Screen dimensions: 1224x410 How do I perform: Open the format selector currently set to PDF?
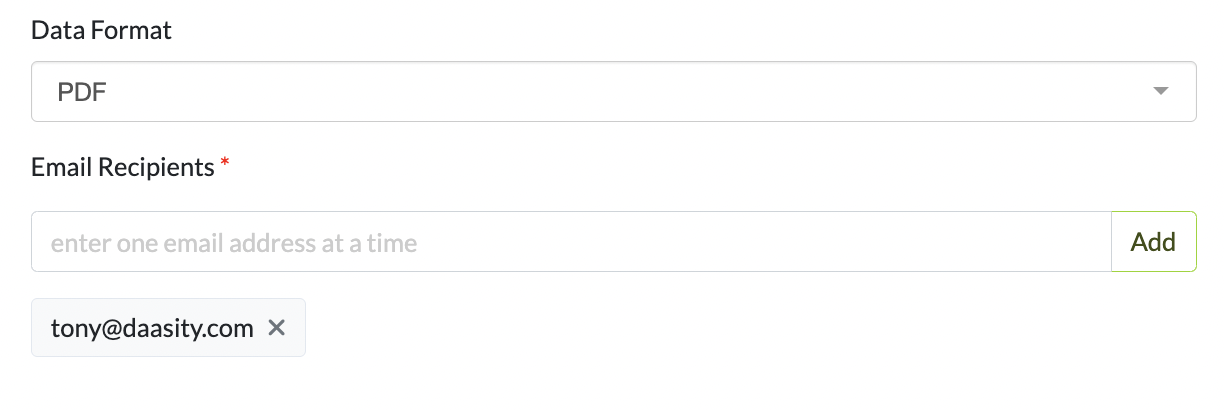[x=613, y=92]
